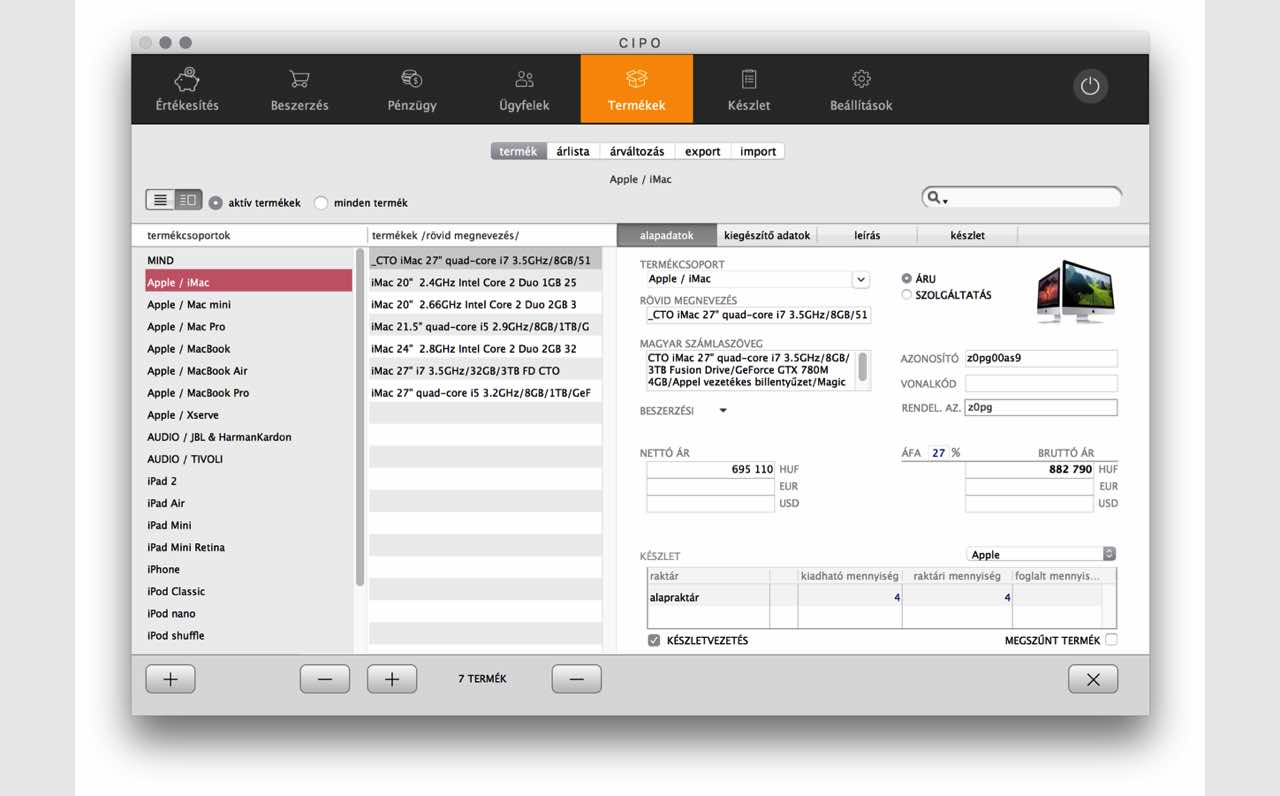
Task: Open the Beállítások gear settings
Action: [x=861, y=89]
